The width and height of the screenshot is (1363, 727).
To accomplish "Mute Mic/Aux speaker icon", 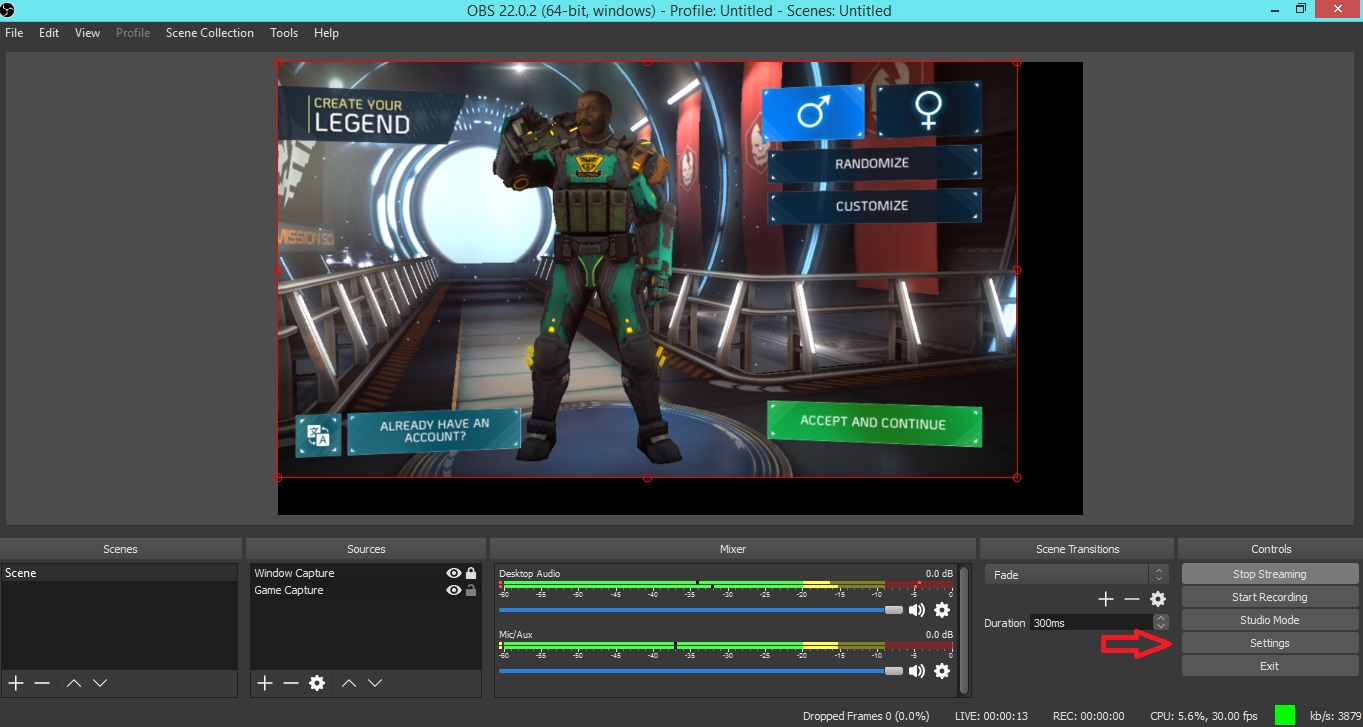I will click(917, 671).
